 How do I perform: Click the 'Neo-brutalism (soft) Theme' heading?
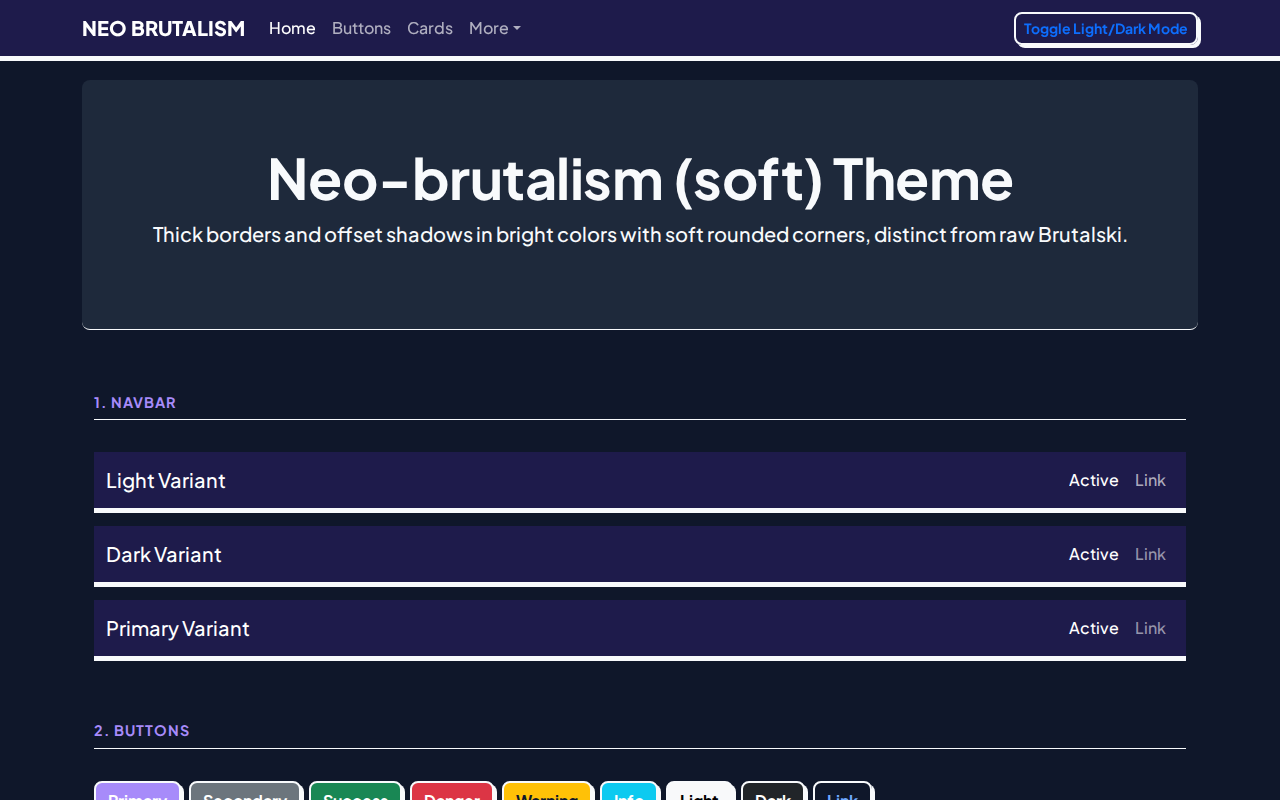pyautogui.click(x=640, y=179)
